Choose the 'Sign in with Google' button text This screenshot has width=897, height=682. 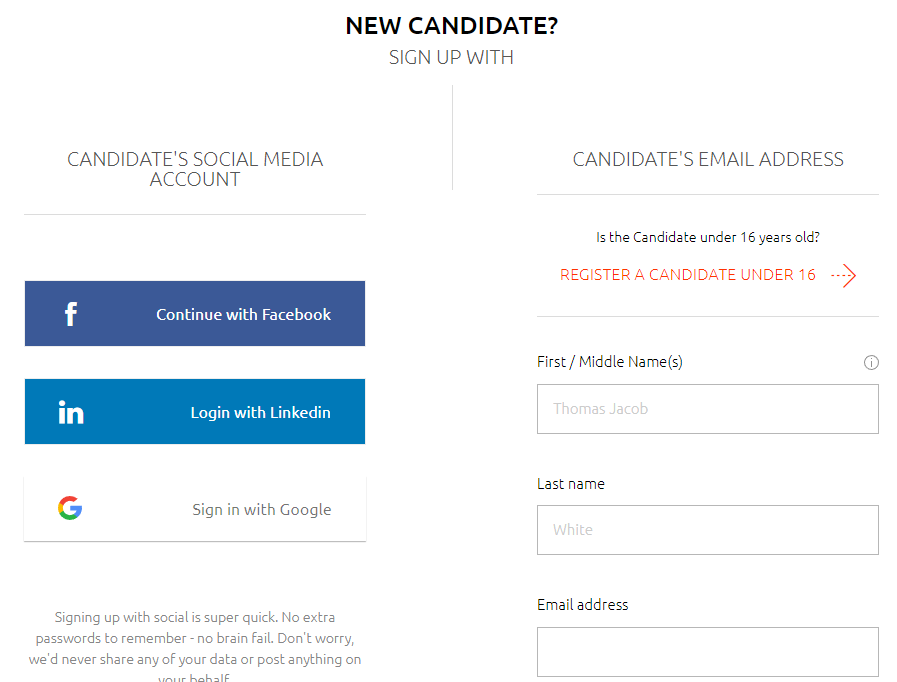[x=261, y=509]
